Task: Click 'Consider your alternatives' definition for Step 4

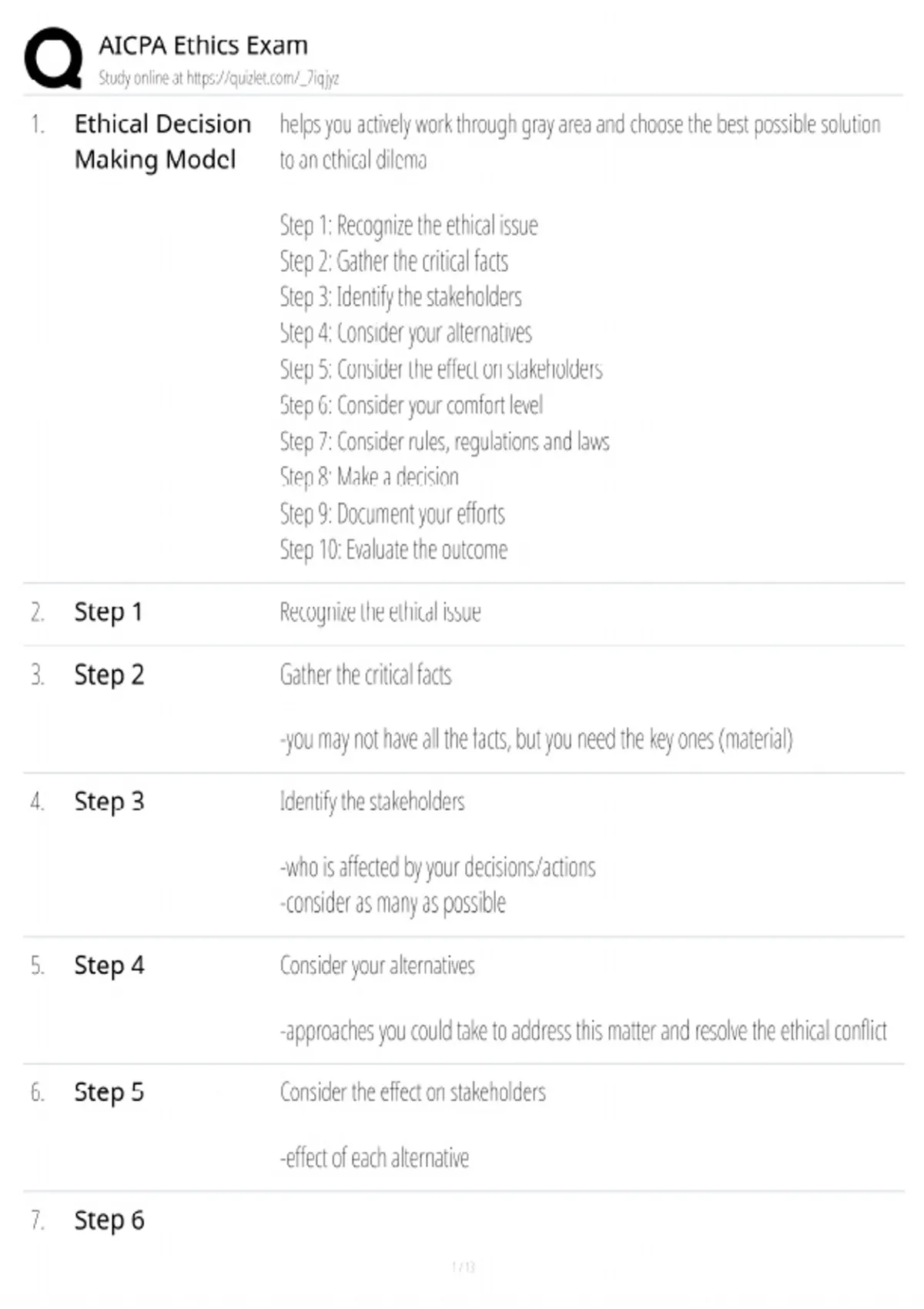Action: click(377, 966)
